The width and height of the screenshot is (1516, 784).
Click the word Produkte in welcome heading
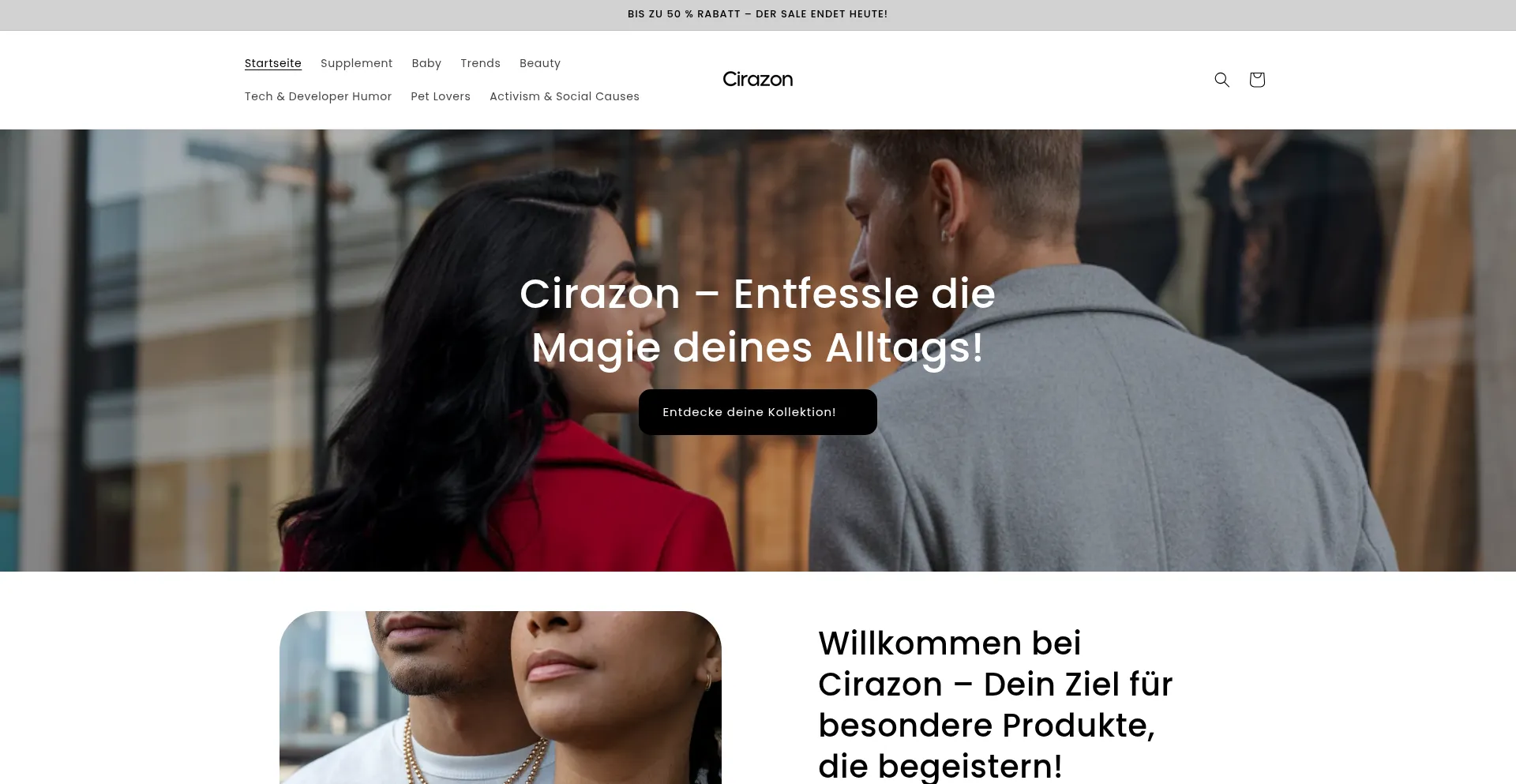[1079, 726]
